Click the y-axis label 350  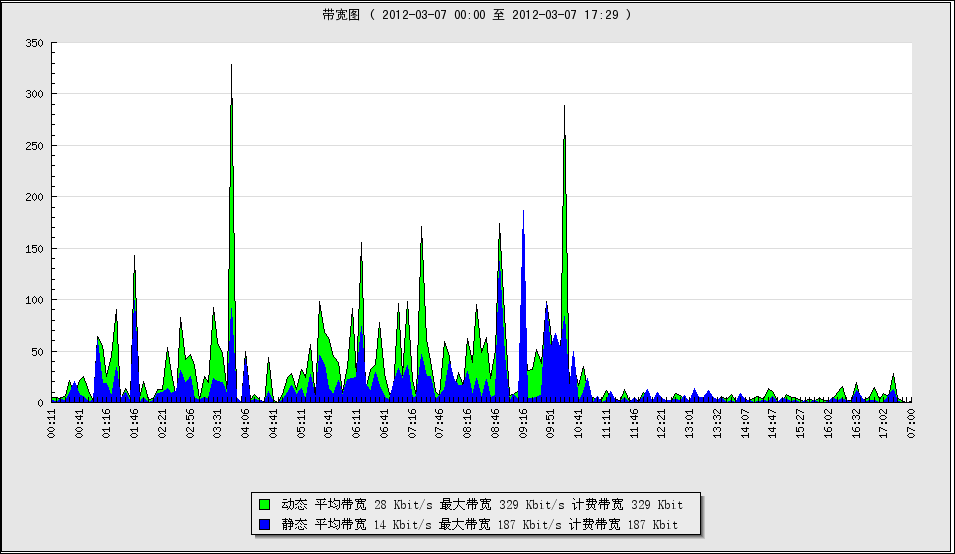point(34,43)
